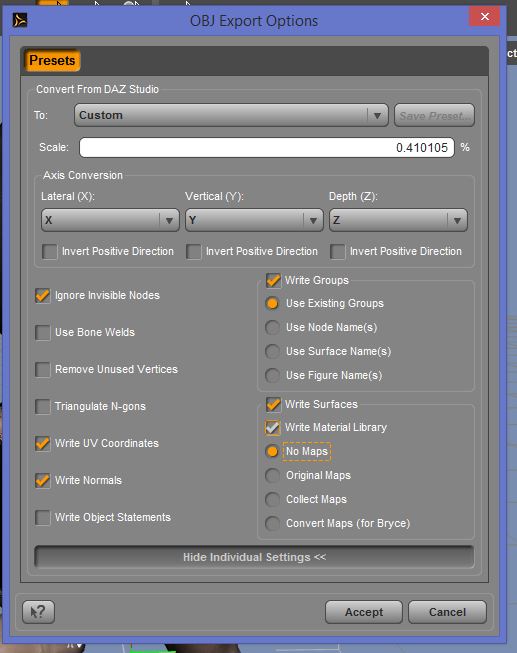Click the Accept button

(x=364, y=612)
